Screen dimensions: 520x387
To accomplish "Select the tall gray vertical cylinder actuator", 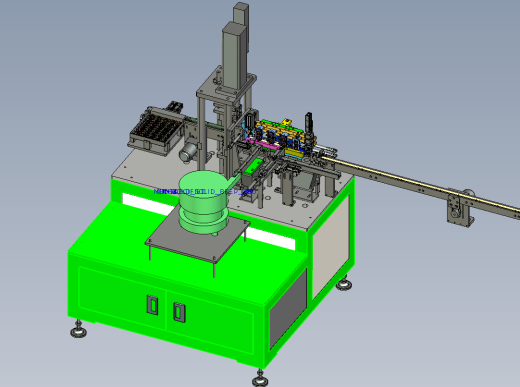I will (x=235, y=55).
